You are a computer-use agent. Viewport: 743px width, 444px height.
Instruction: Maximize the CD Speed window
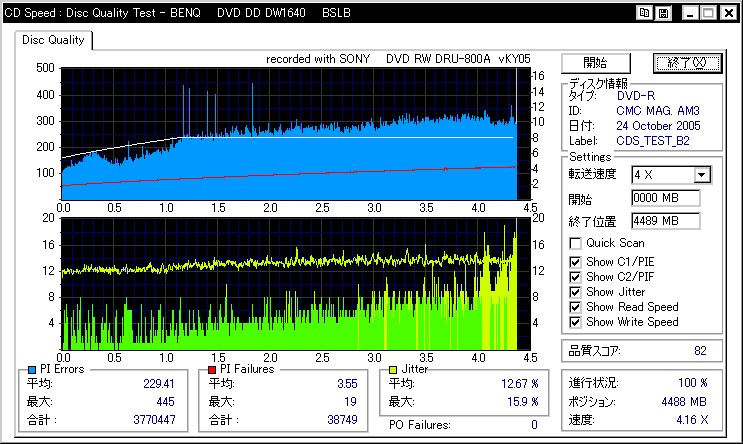pos(709,13)
